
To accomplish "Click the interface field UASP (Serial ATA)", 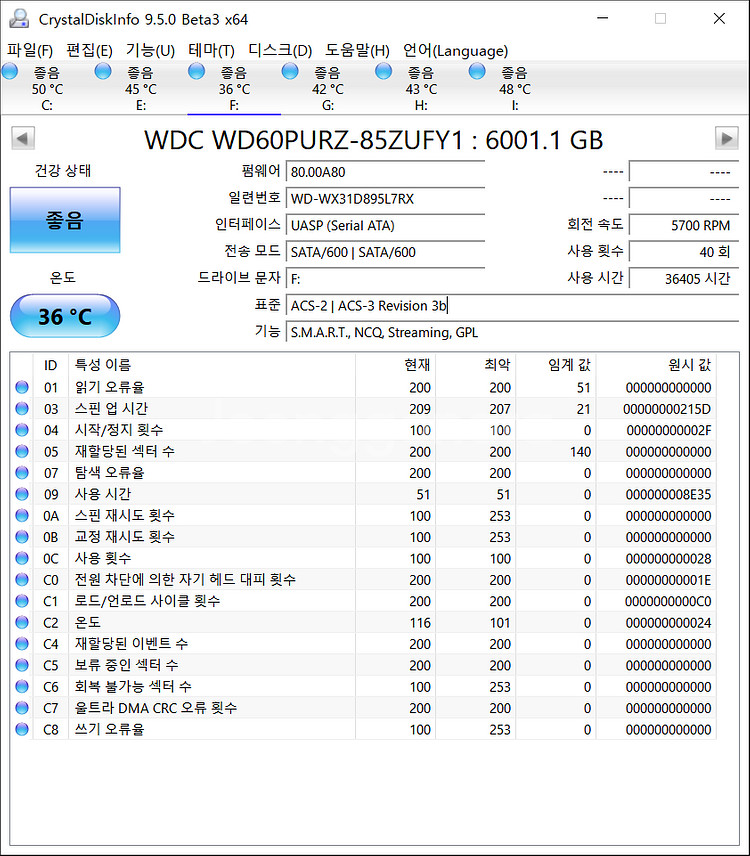I will pos(385,225).
